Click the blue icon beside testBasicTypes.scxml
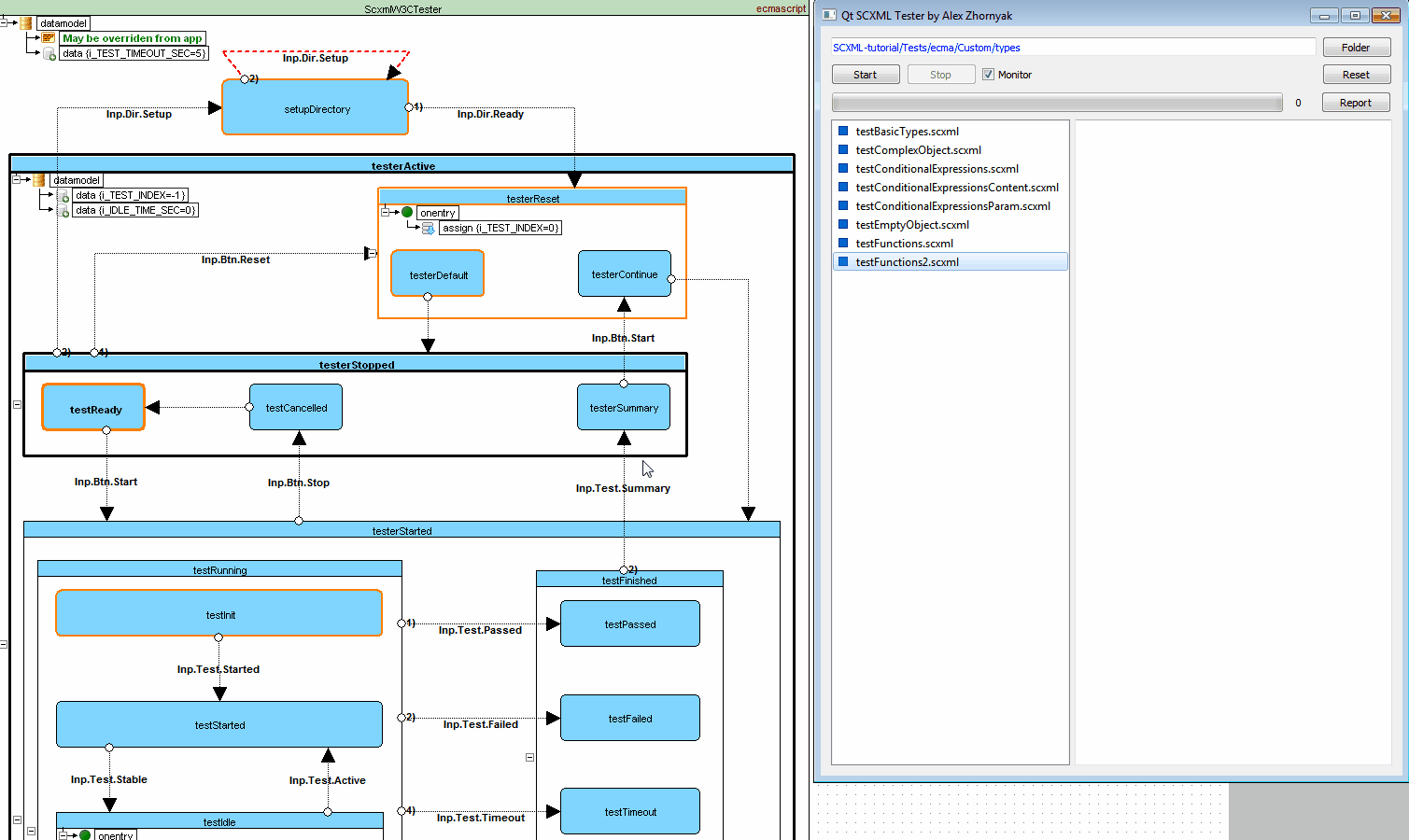This screenshot has width=1409, height=840. pos(843,132)
